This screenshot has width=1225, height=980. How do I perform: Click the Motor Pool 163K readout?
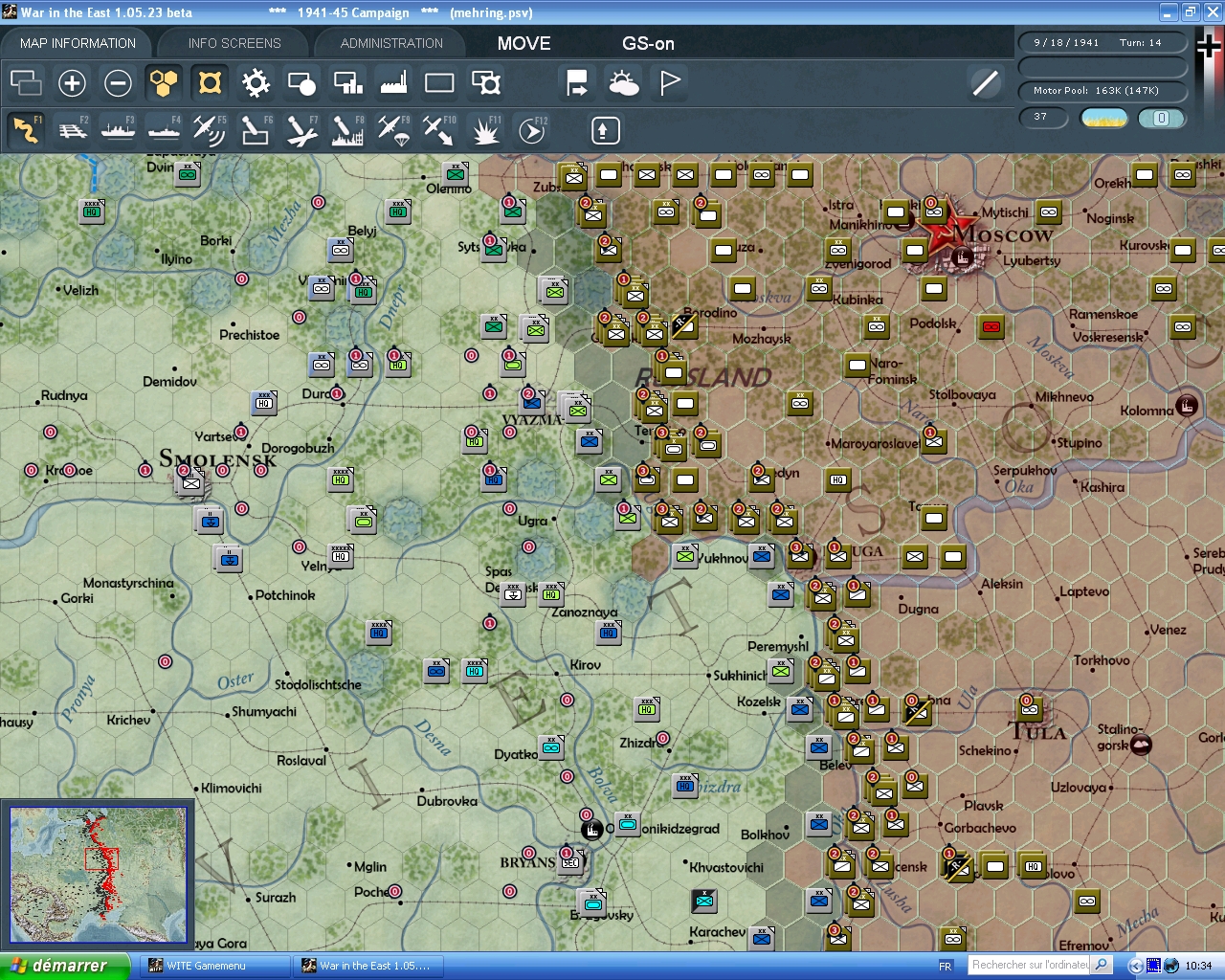pos(1102,91)
